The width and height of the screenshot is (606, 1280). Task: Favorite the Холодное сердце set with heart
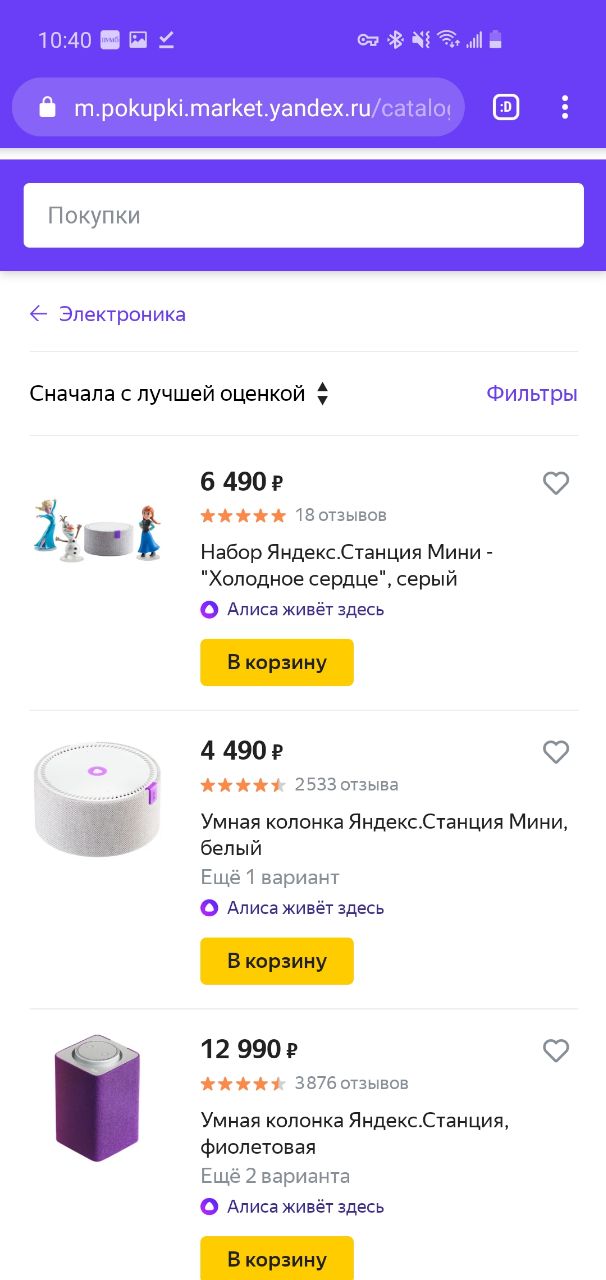[x=556, y=484]
